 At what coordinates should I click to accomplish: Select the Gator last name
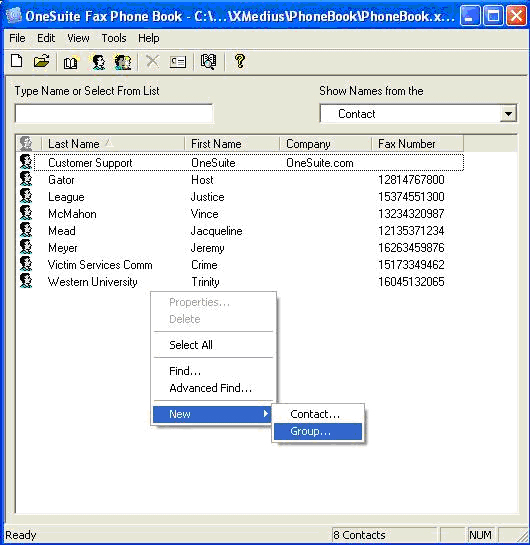(x=61, y=180)
